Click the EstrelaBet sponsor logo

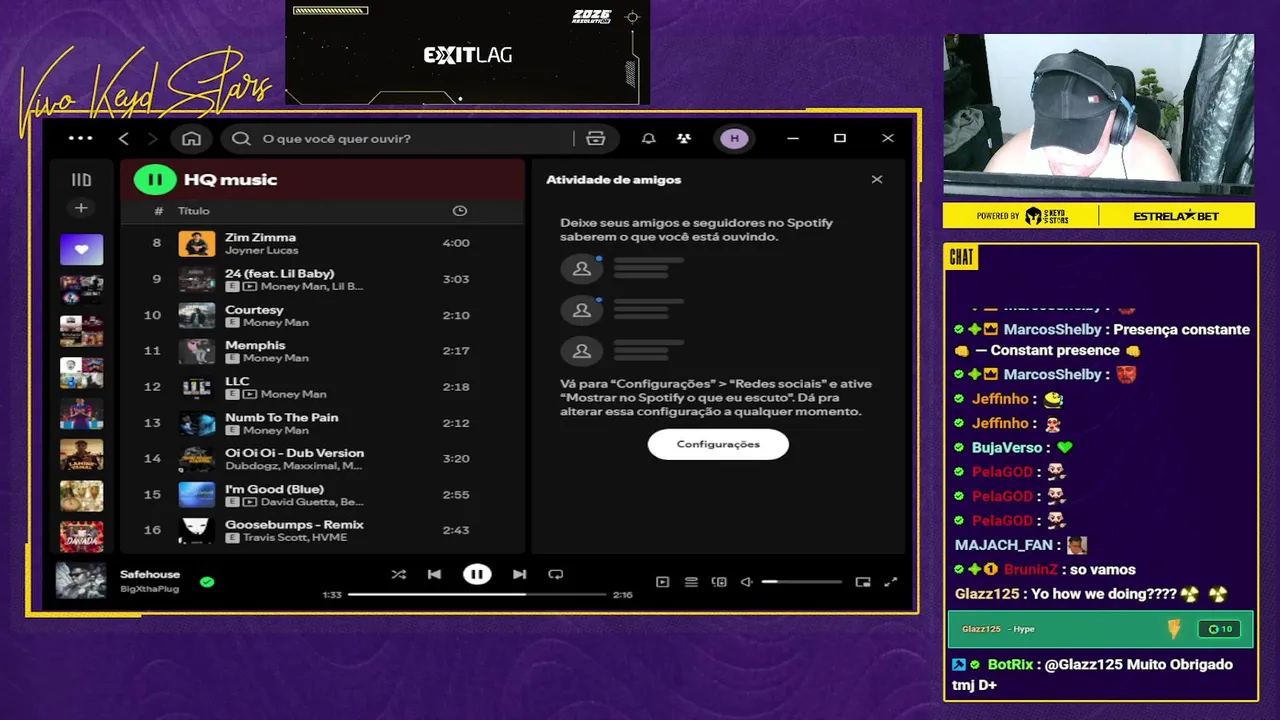click(x=1176, y=216)
